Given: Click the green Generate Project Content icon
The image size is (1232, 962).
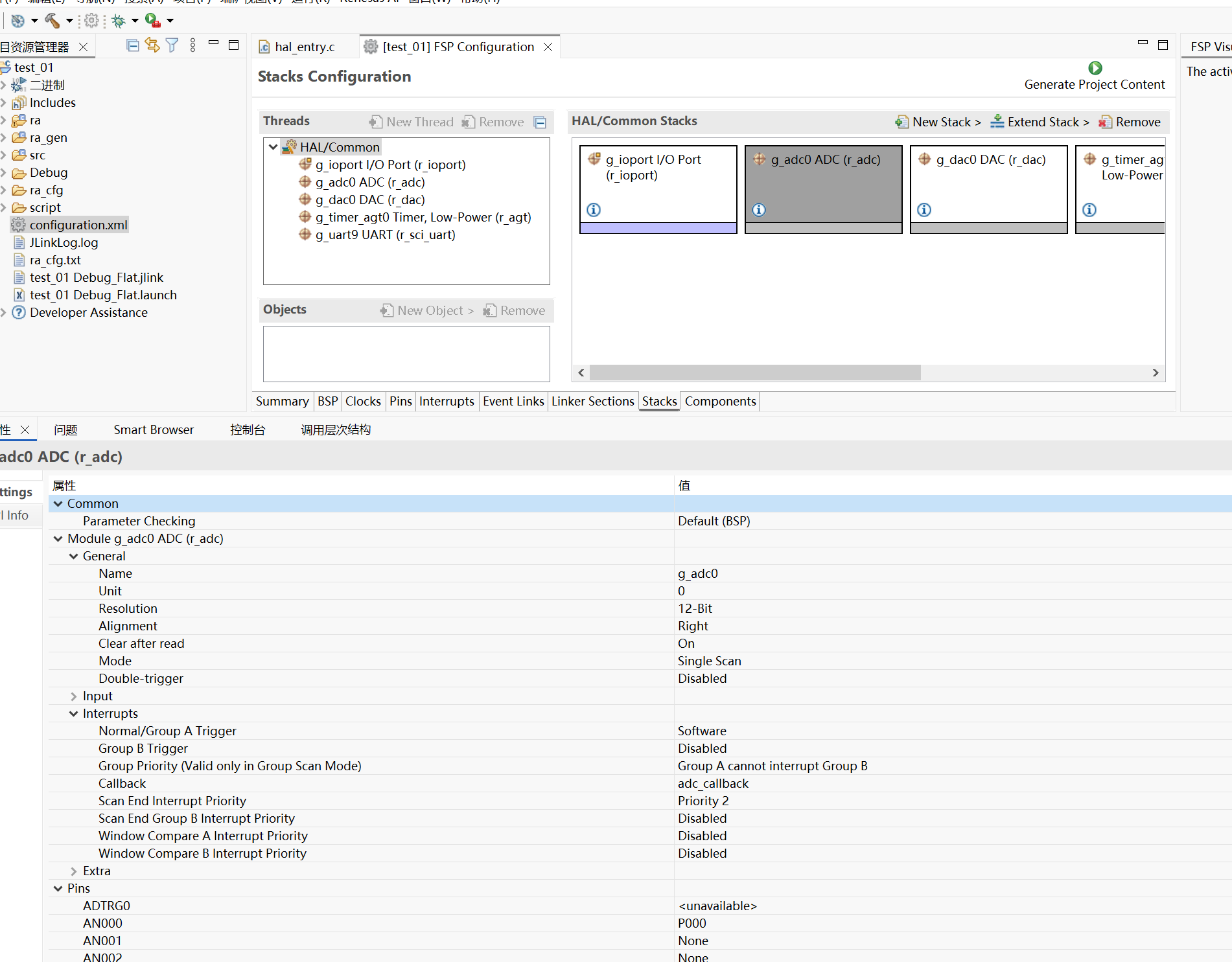Looking at the screenshot, I should click(x=1095, y=68).
